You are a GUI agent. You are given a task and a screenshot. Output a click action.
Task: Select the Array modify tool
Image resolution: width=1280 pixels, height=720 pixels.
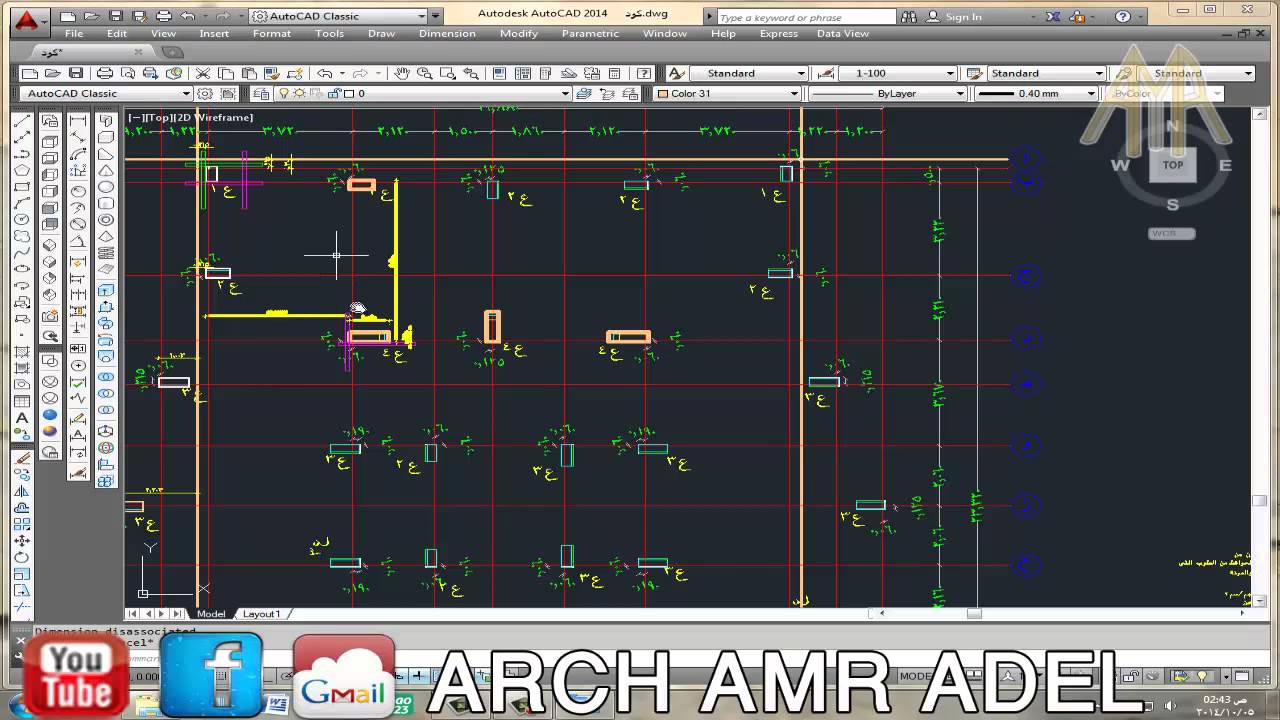coord(22,525)
